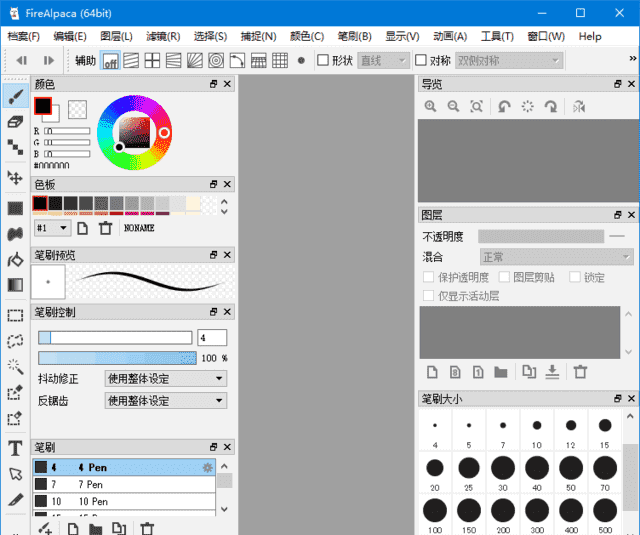The width and height of the screenshot is (640, 535).
Task: Float the 颜色 color panel
Action: pos(213,84)
